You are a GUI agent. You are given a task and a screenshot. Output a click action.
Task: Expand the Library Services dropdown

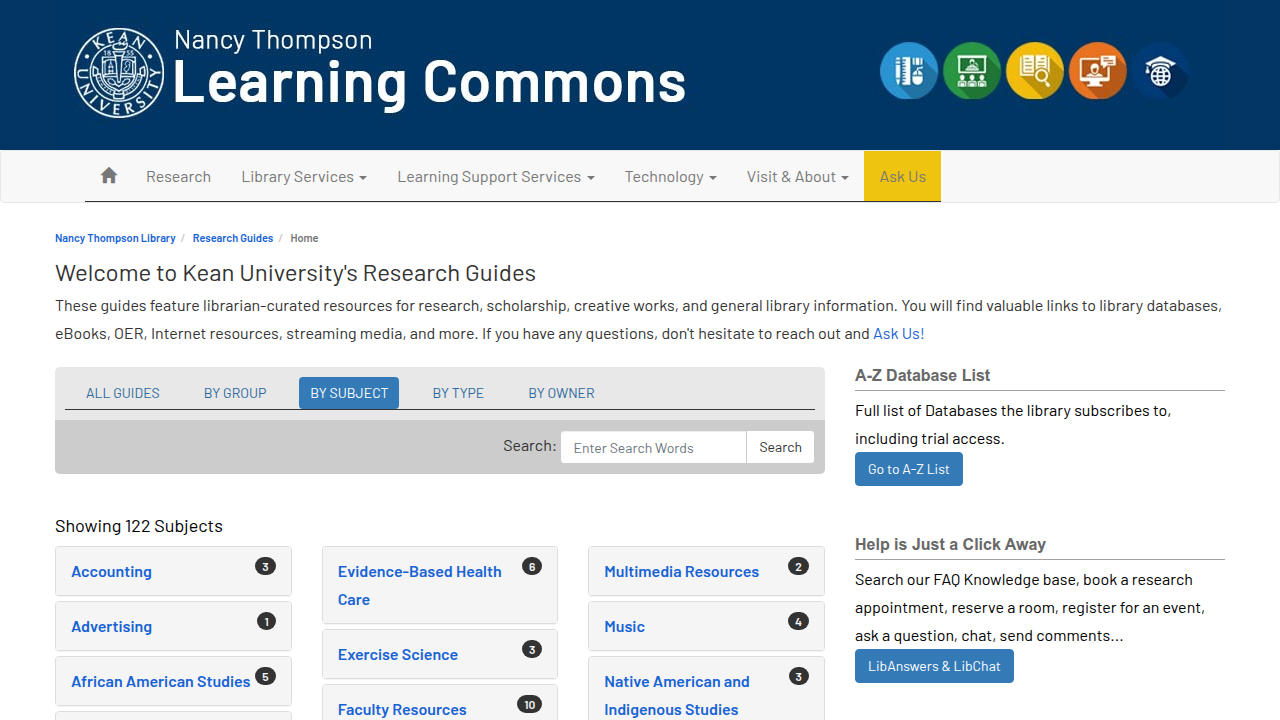[x=304, y=176]
